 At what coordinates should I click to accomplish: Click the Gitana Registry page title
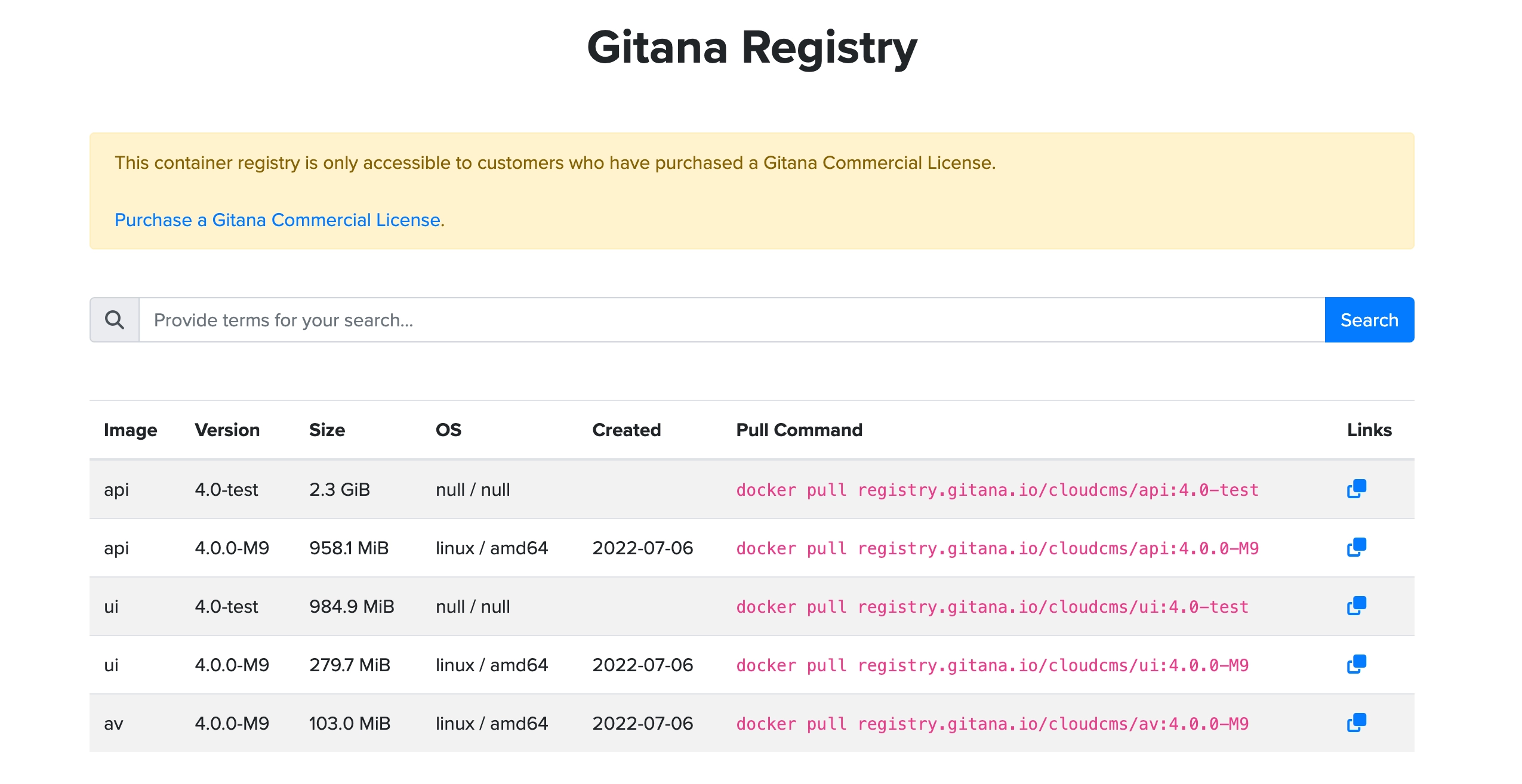751,48
